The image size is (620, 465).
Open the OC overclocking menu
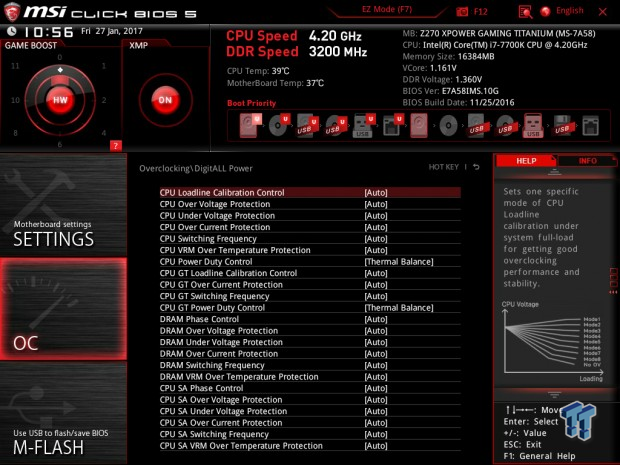pyautogui.click(x=63, y=309)
